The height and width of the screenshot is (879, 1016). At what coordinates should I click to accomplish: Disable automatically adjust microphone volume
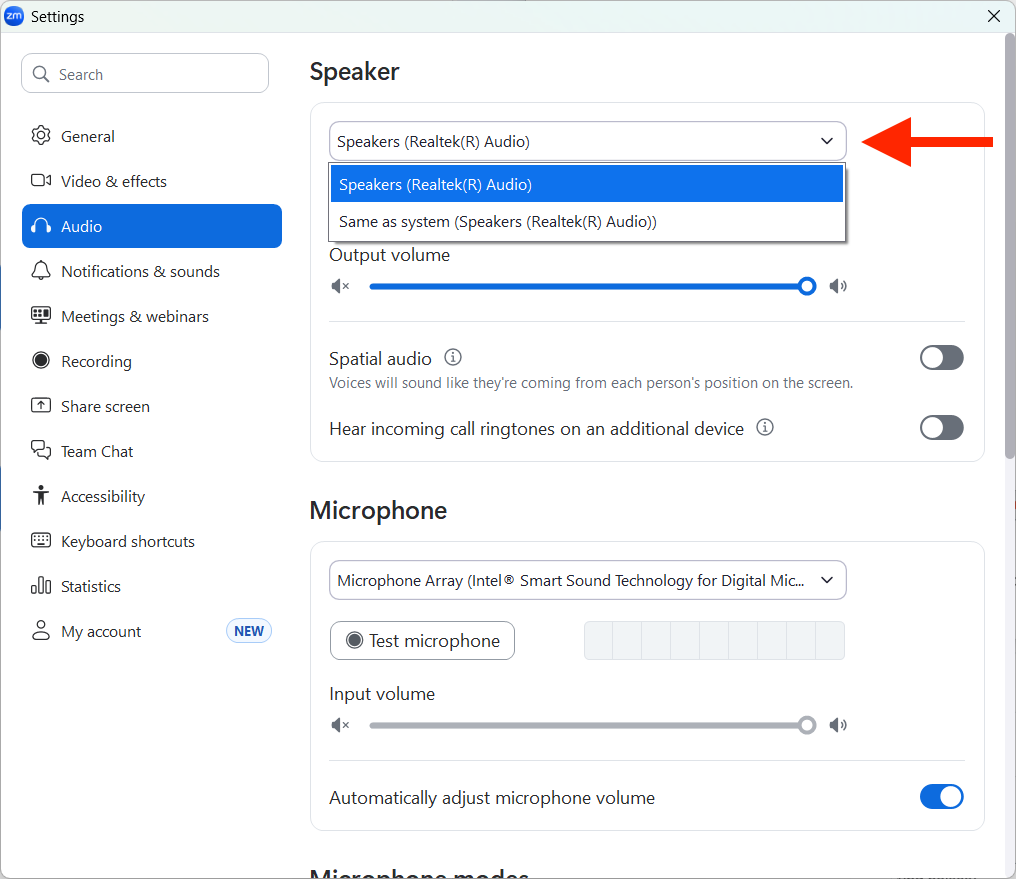941,797
